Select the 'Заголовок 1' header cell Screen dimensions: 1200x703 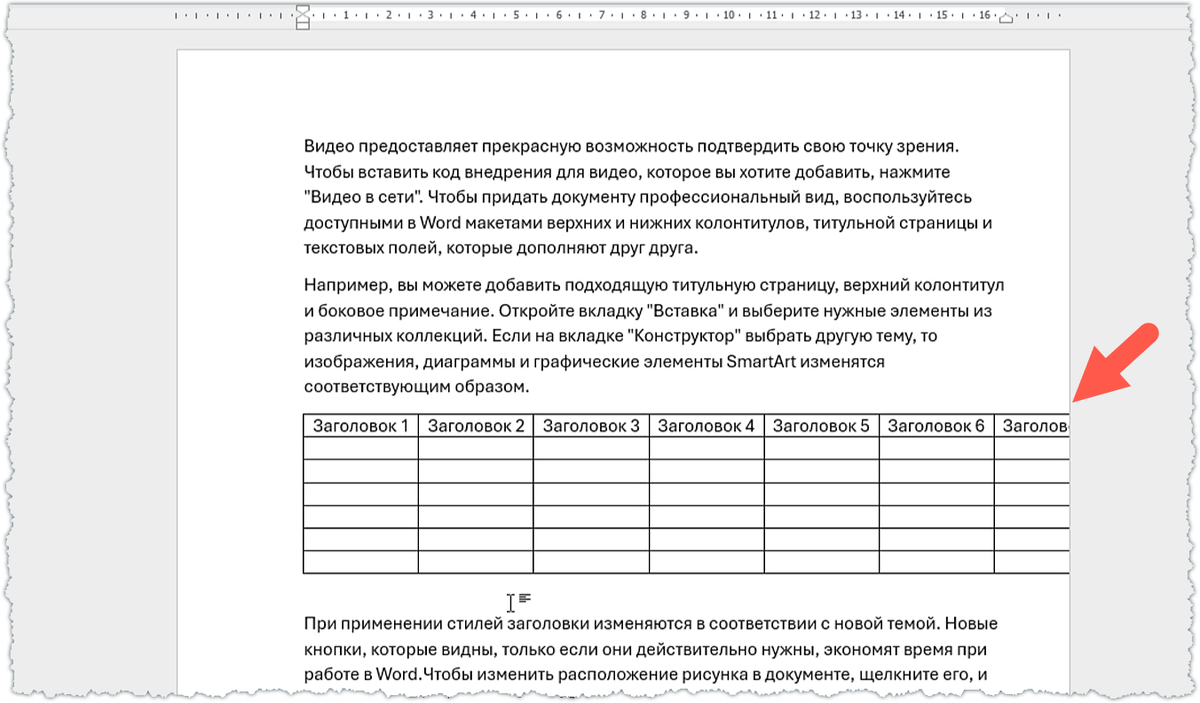(360, 423)
